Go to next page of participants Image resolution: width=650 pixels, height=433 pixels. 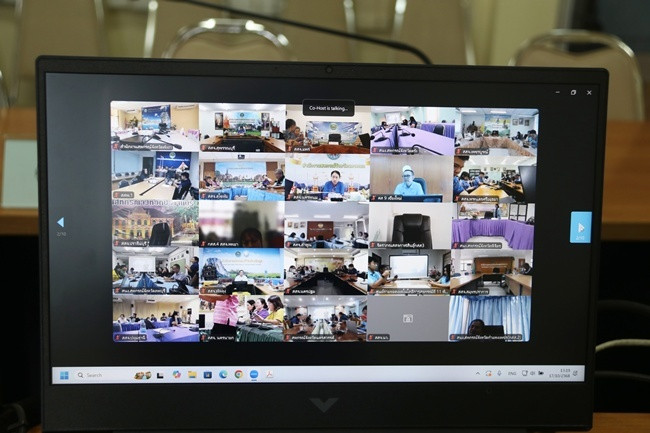click(580, 227)
